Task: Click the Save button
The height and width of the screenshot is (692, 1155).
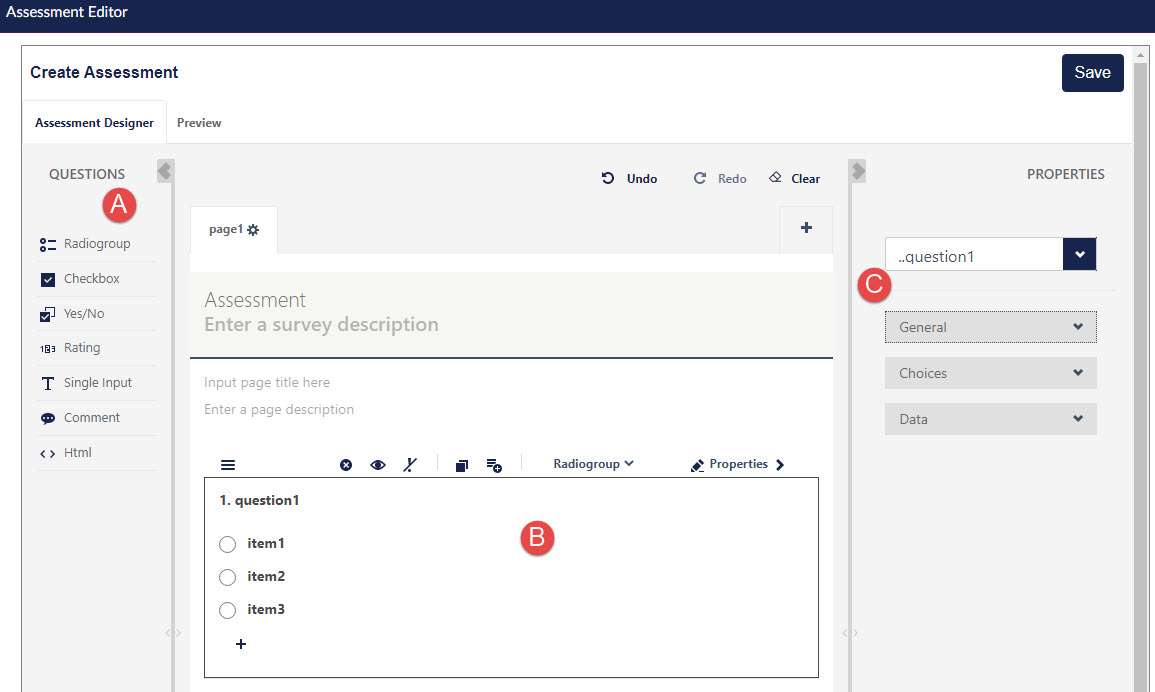Action: [x=1092, y=73]
